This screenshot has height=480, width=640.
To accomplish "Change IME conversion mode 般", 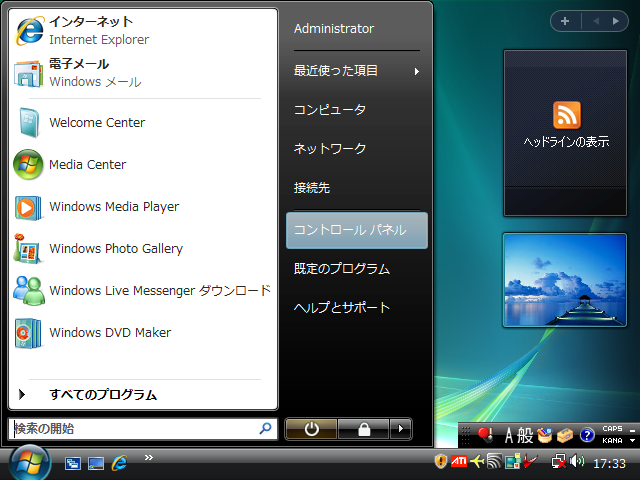I will pos(525,435).
